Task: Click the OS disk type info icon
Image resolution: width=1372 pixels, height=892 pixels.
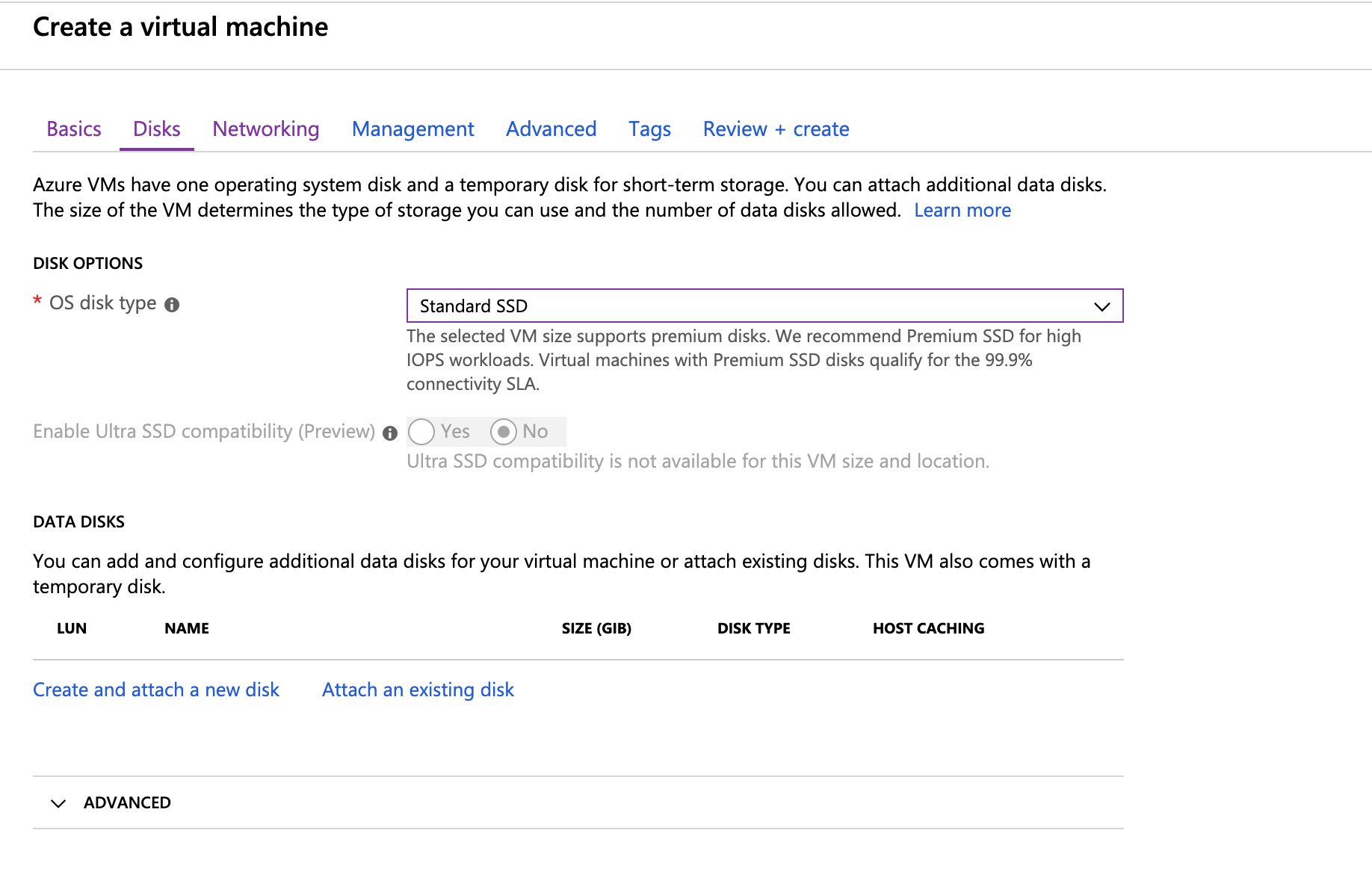Action: pos(172,305)
